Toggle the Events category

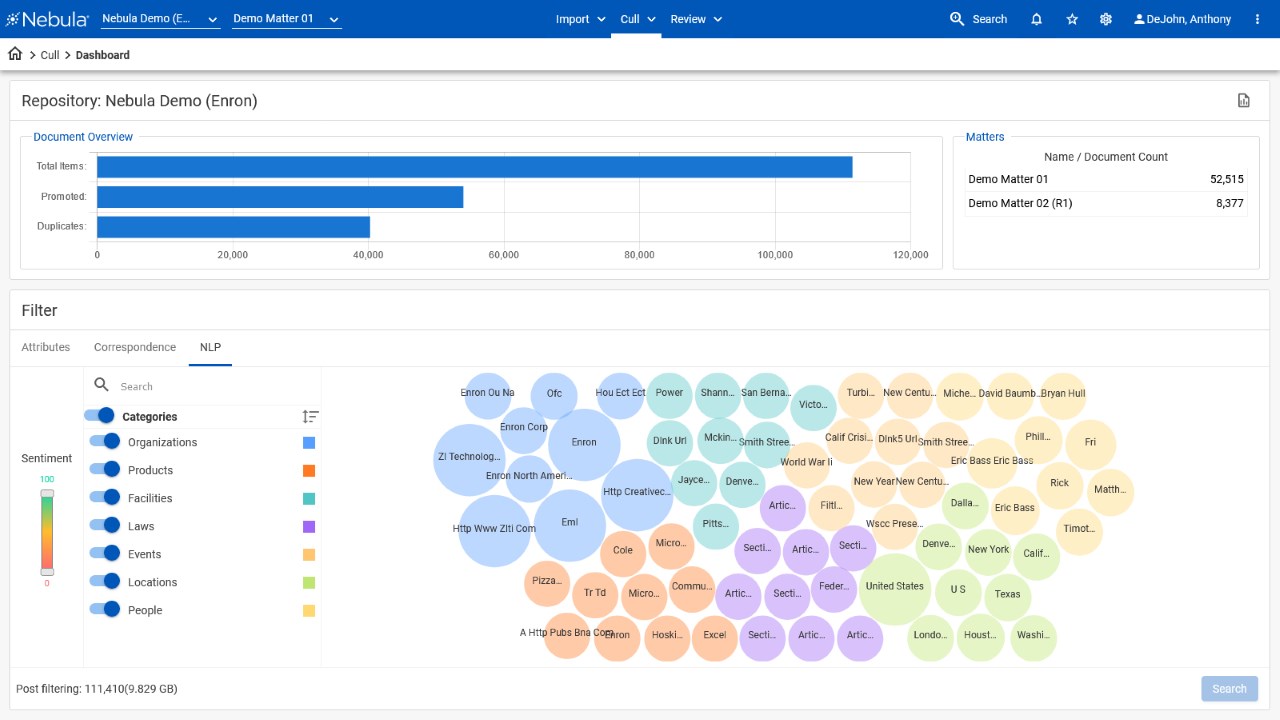(x=104, y=553)
